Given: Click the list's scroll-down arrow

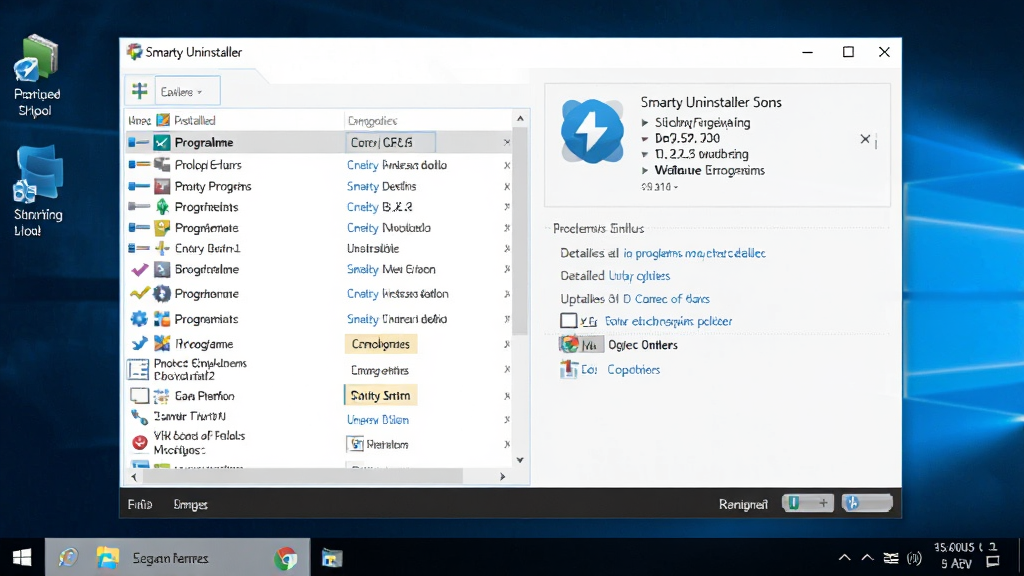Looking at the screenshot, I should [x=520, y=460].
